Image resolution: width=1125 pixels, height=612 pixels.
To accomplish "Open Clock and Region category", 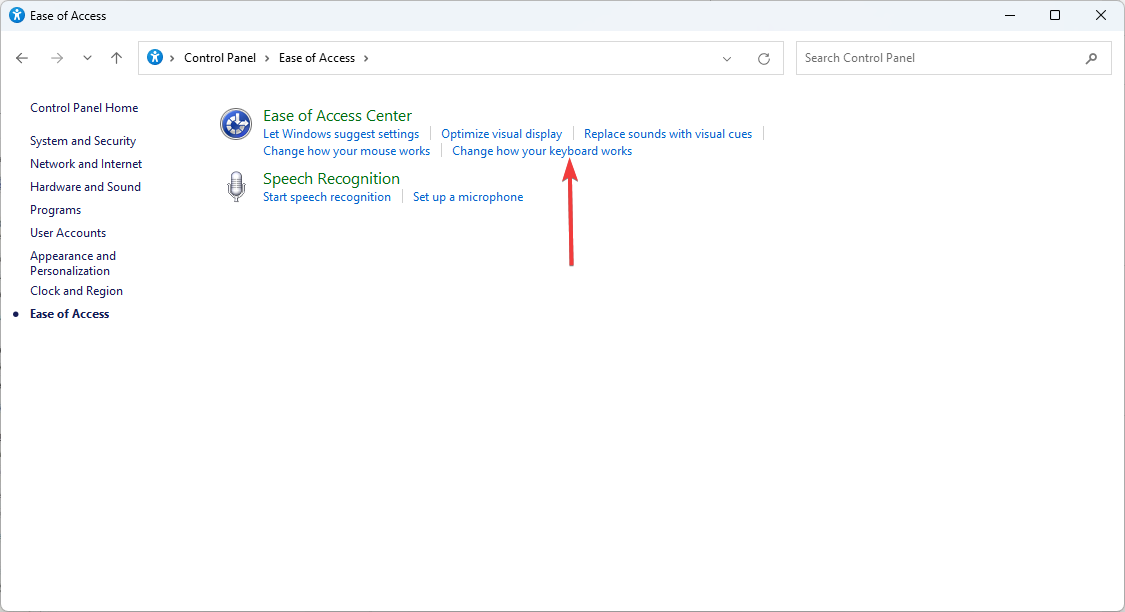I will coord(76,291).
